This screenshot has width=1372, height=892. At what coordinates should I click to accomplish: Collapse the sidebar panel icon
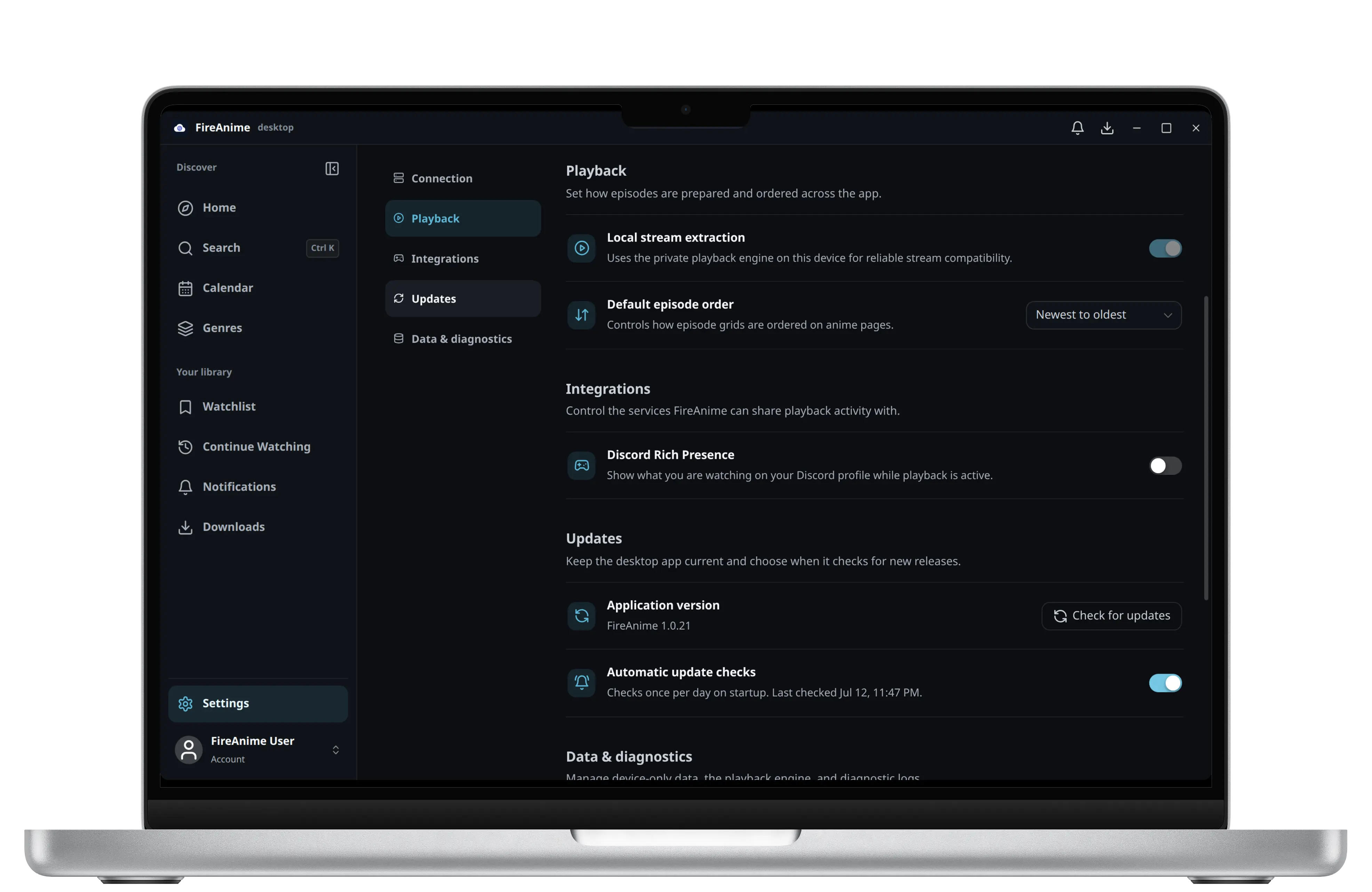coord(332,168)
